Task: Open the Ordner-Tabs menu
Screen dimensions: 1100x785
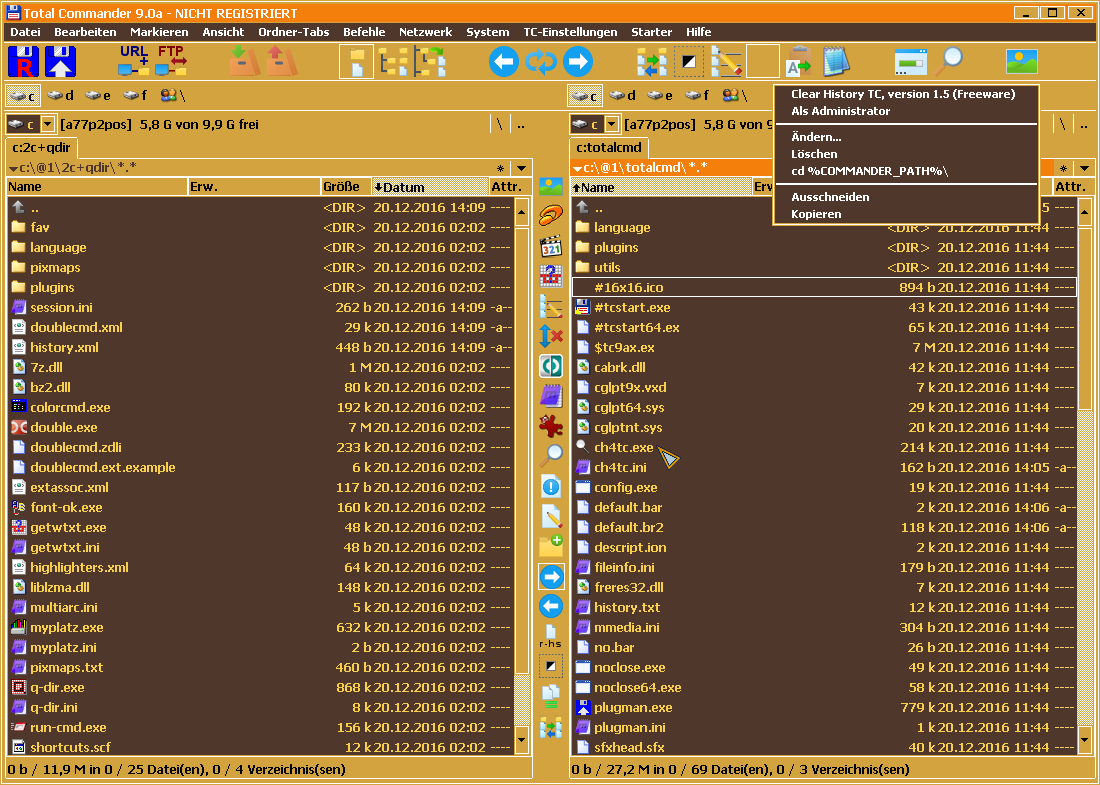Action: 294,32
